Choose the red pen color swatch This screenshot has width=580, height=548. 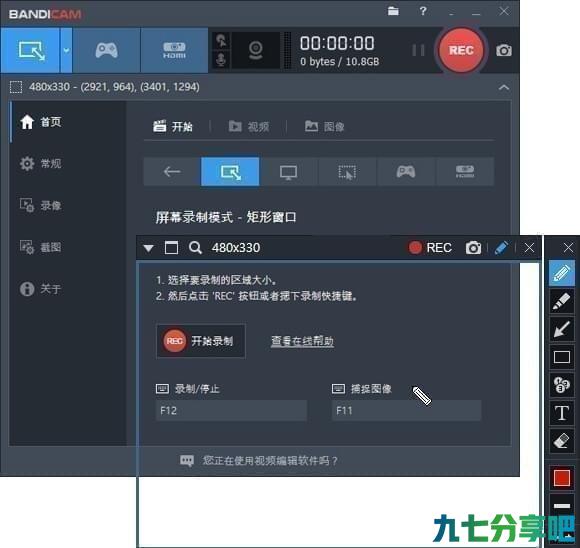[x=562, y=478]
